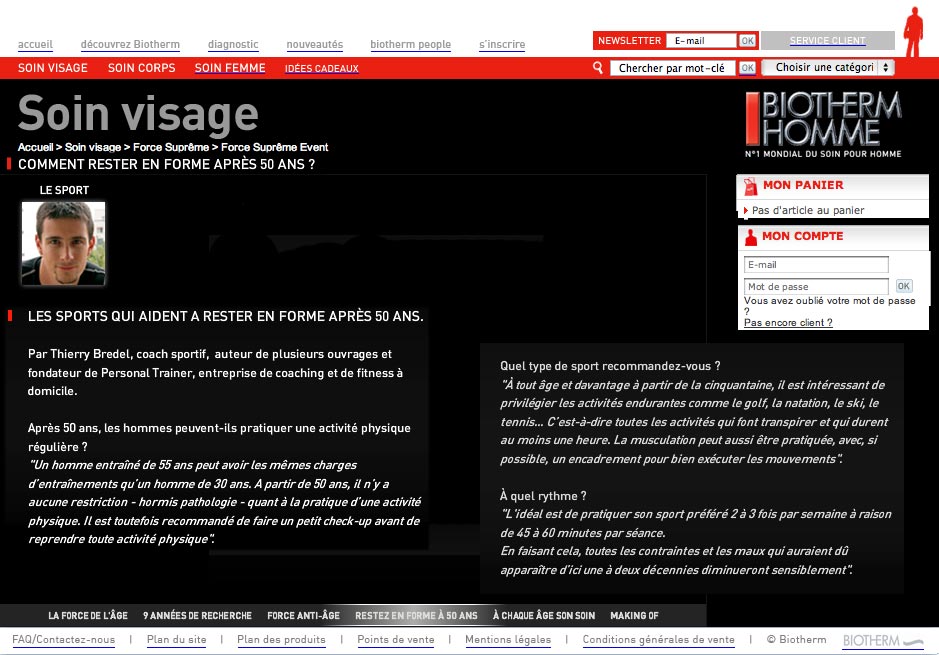The height and width of the screenshot is (655, 939).
Task: Open the MAKING OF tab
Action: coord(634,615)
